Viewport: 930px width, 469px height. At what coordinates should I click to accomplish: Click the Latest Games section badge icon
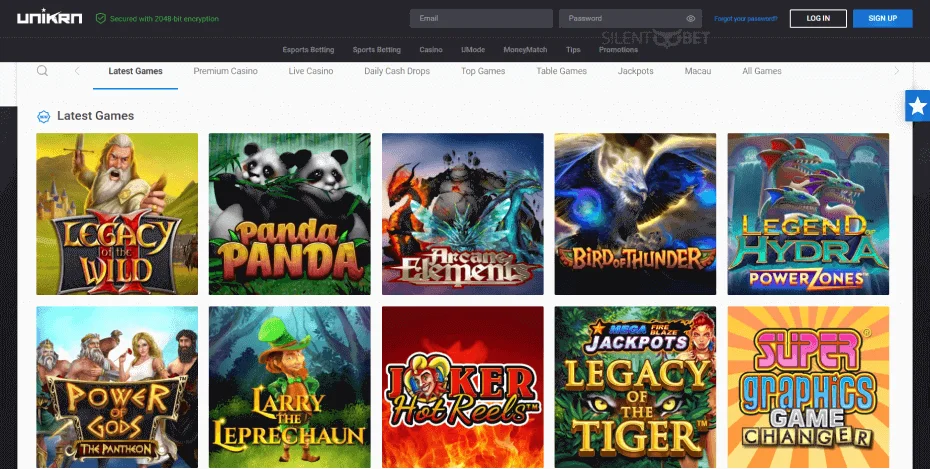point(43,116)
